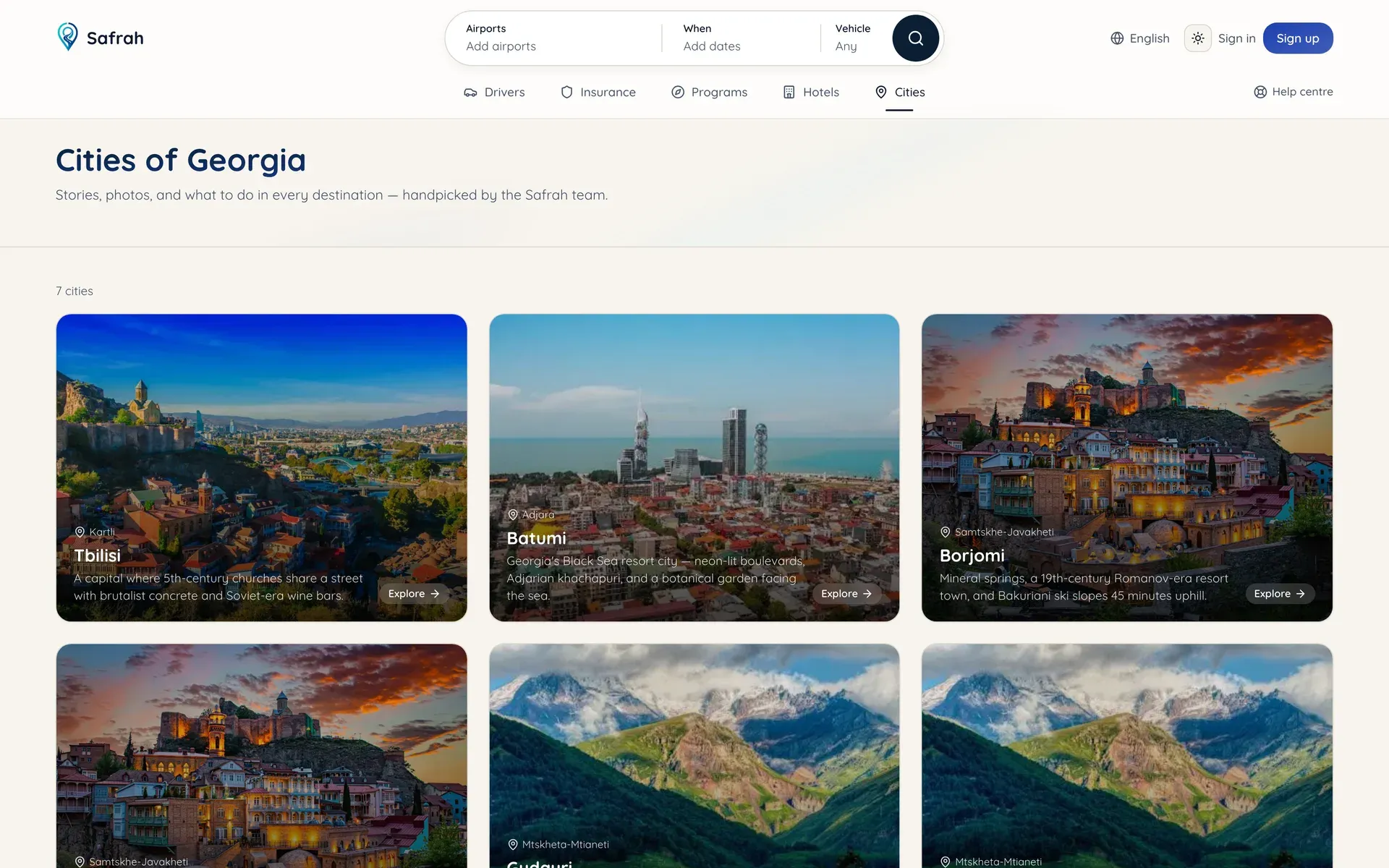The image size is (1389, 868).
Task: Open the Insurance tab
Action: (x=598, y=93)
